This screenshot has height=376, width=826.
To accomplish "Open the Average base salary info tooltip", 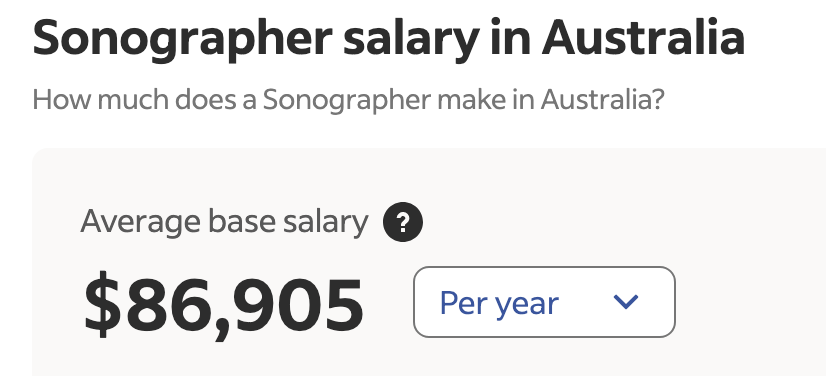I will [x=402, y=222].
